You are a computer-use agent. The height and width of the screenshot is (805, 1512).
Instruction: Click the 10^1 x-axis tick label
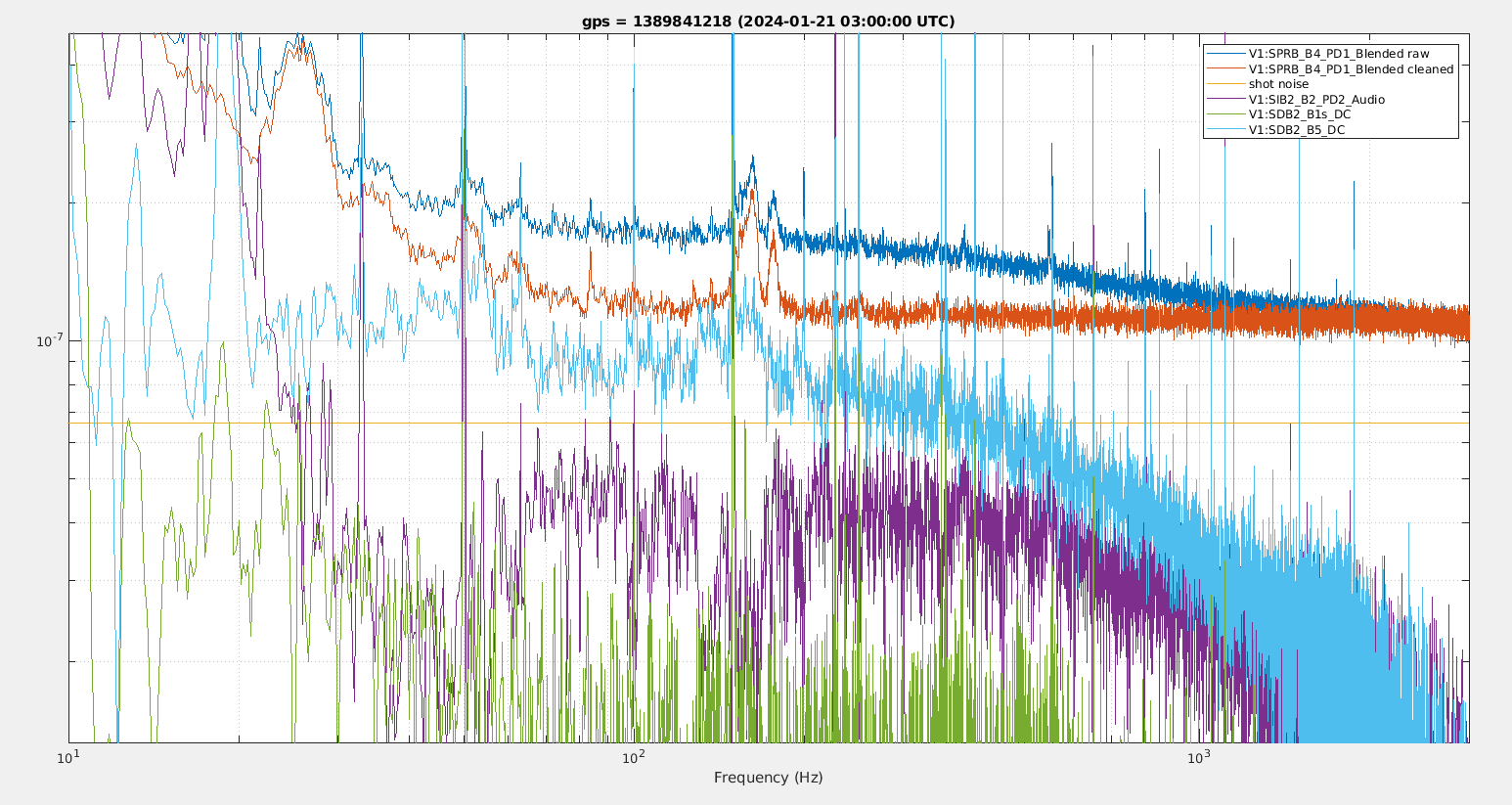67,755
